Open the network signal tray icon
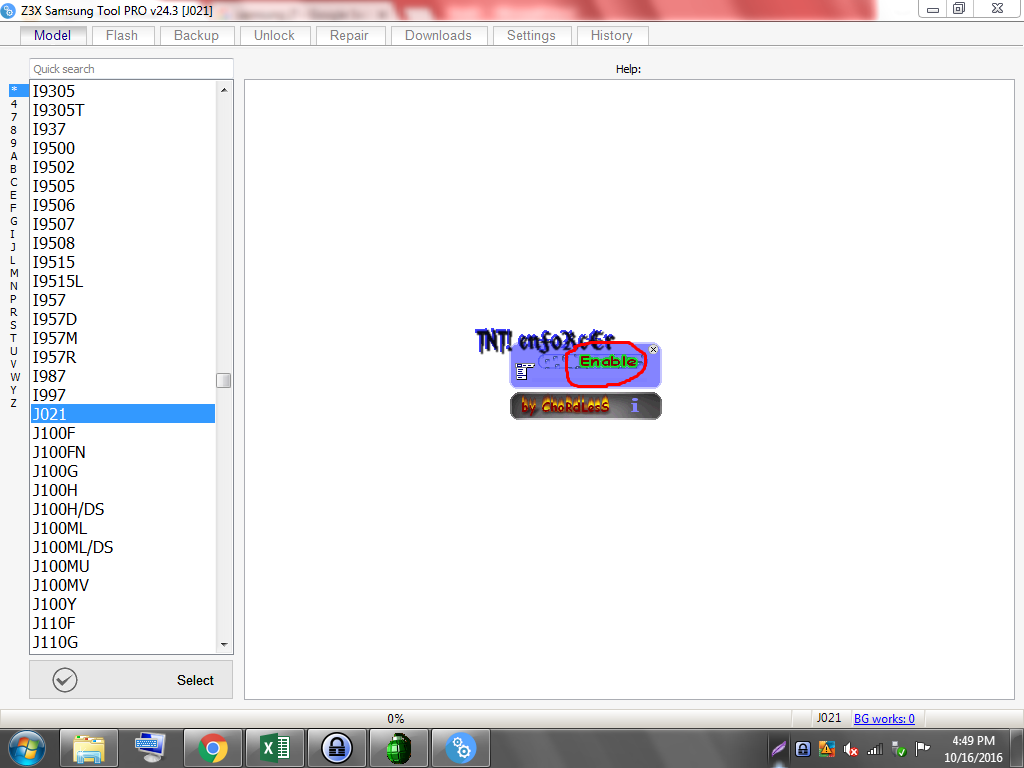Viewport: 1024px width, 768px height. (x=874, y=749)
